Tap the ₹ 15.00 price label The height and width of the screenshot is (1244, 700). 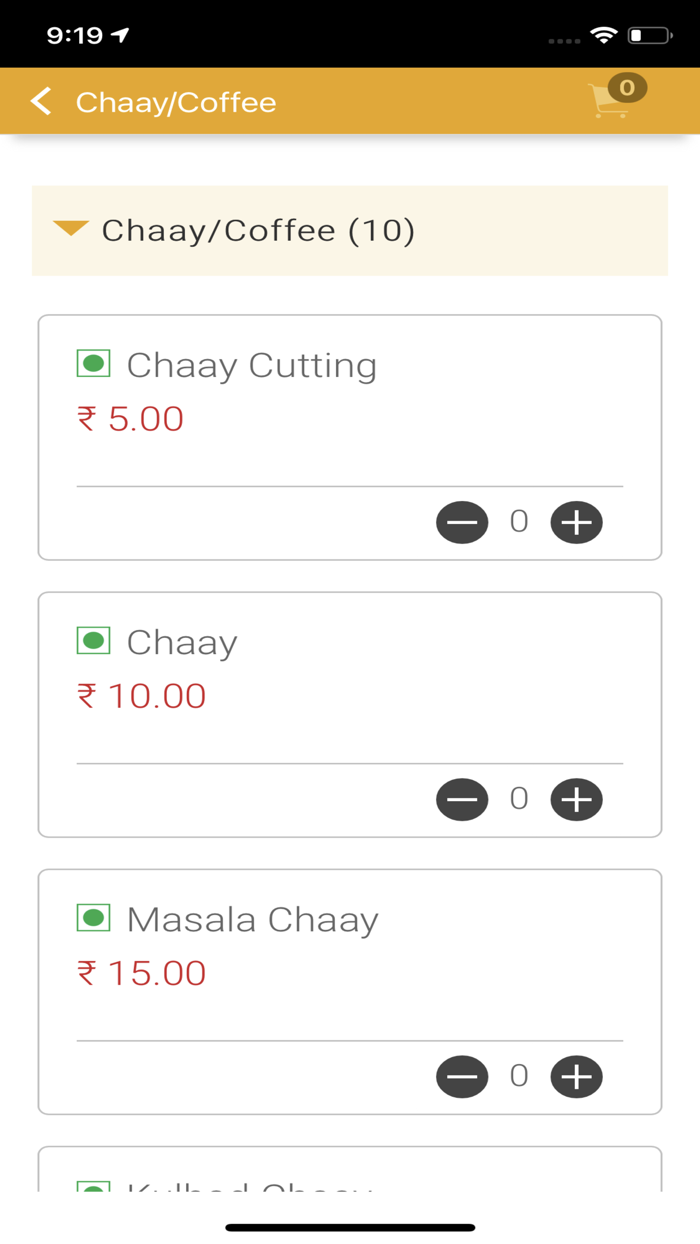[x=142, y=973]
